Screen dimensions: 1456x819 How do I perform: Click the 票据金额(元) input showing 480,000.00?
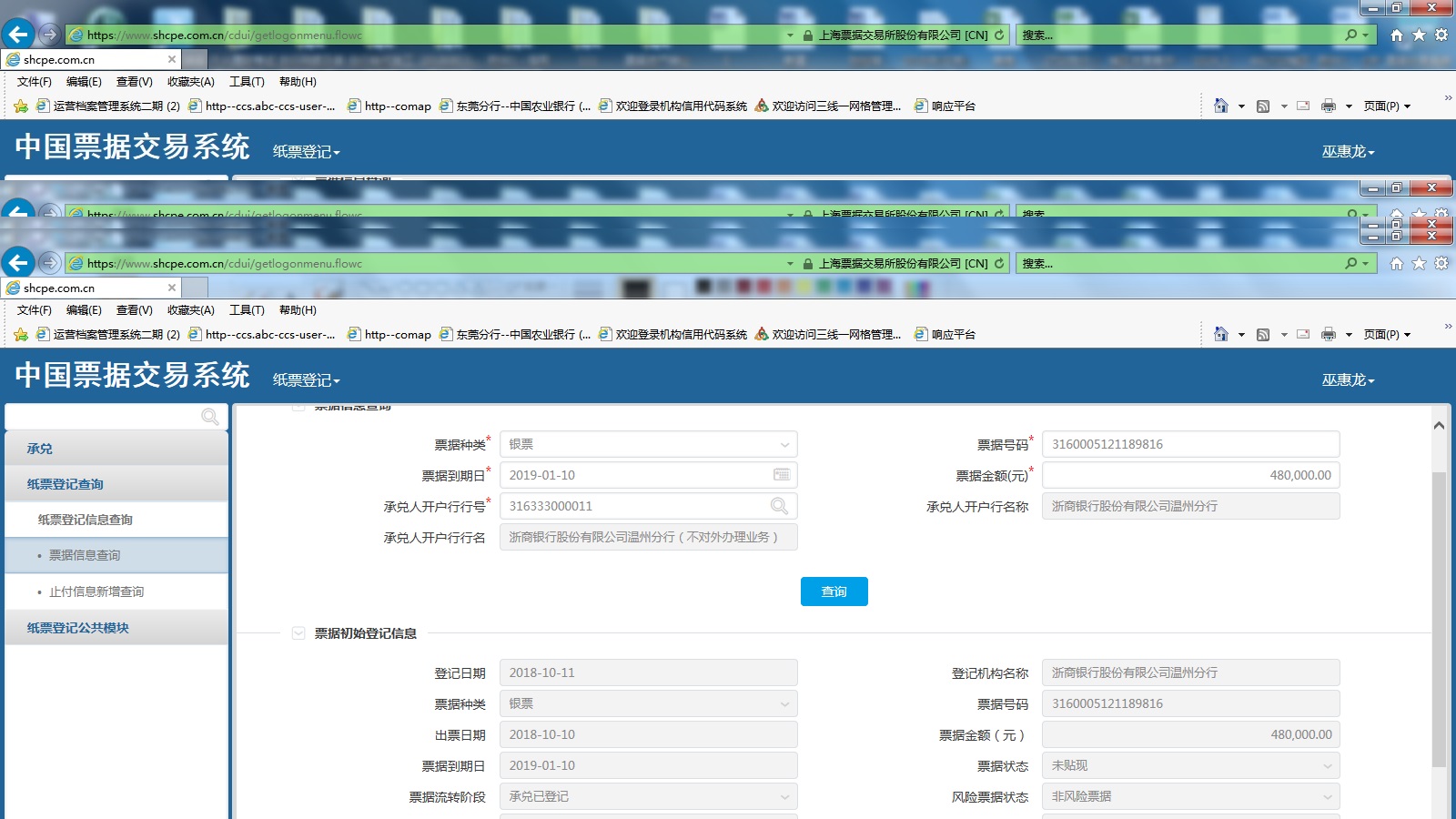(x=1190, y=475)
